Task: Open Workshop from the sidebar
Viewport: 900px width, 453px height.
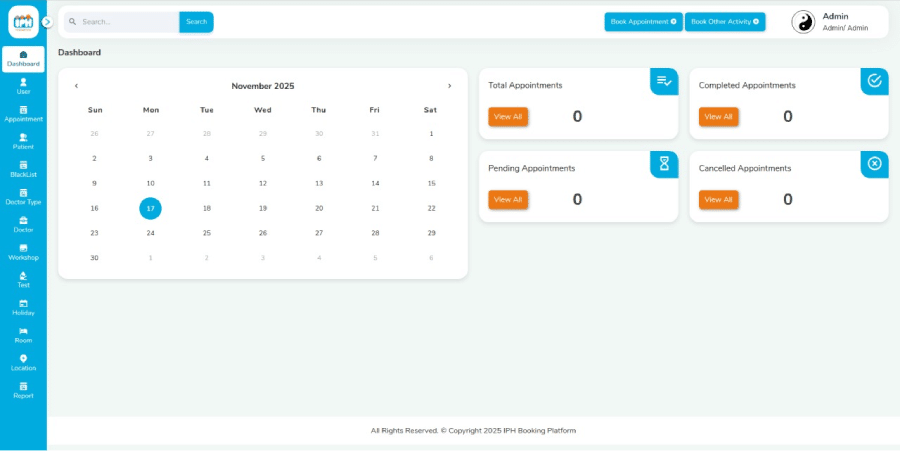Action: tap(23, 253)
